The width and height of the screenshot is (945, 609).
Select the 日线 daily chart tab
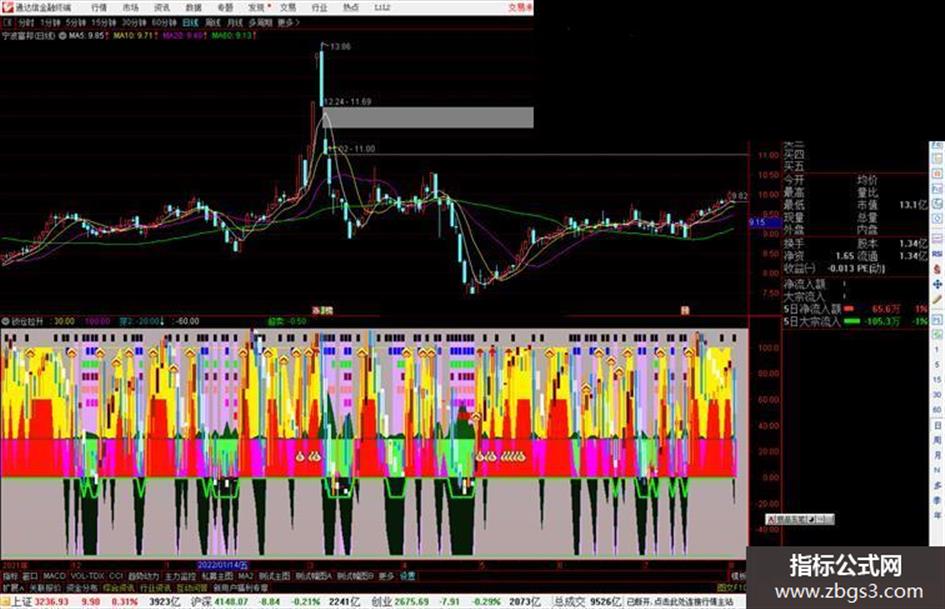click(190, 22)
